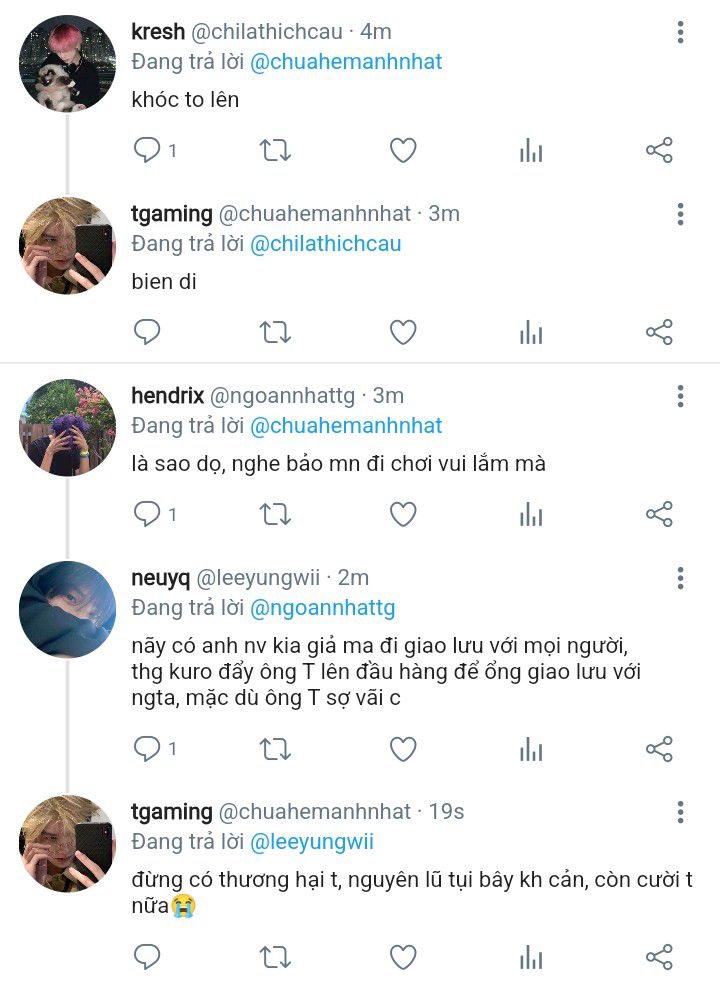View analytics on kresh's tweet

531,150
